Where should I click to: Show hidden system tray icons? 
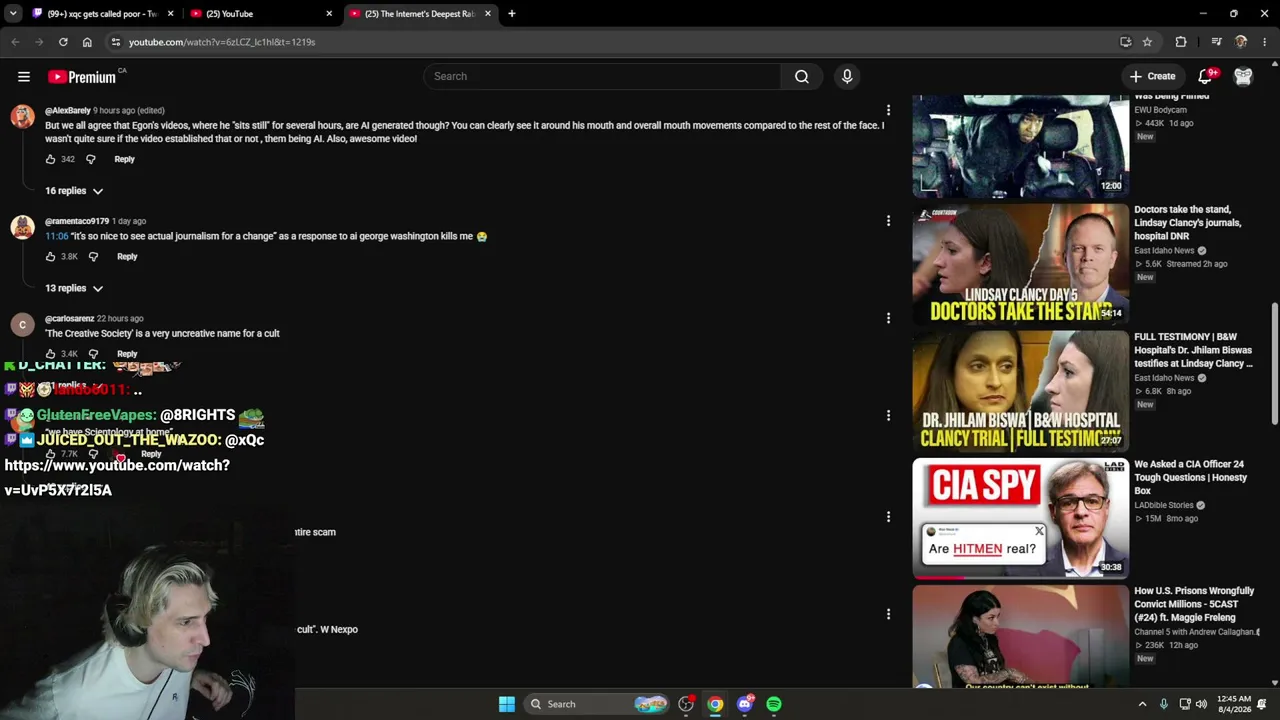[x=1142, y=704]
